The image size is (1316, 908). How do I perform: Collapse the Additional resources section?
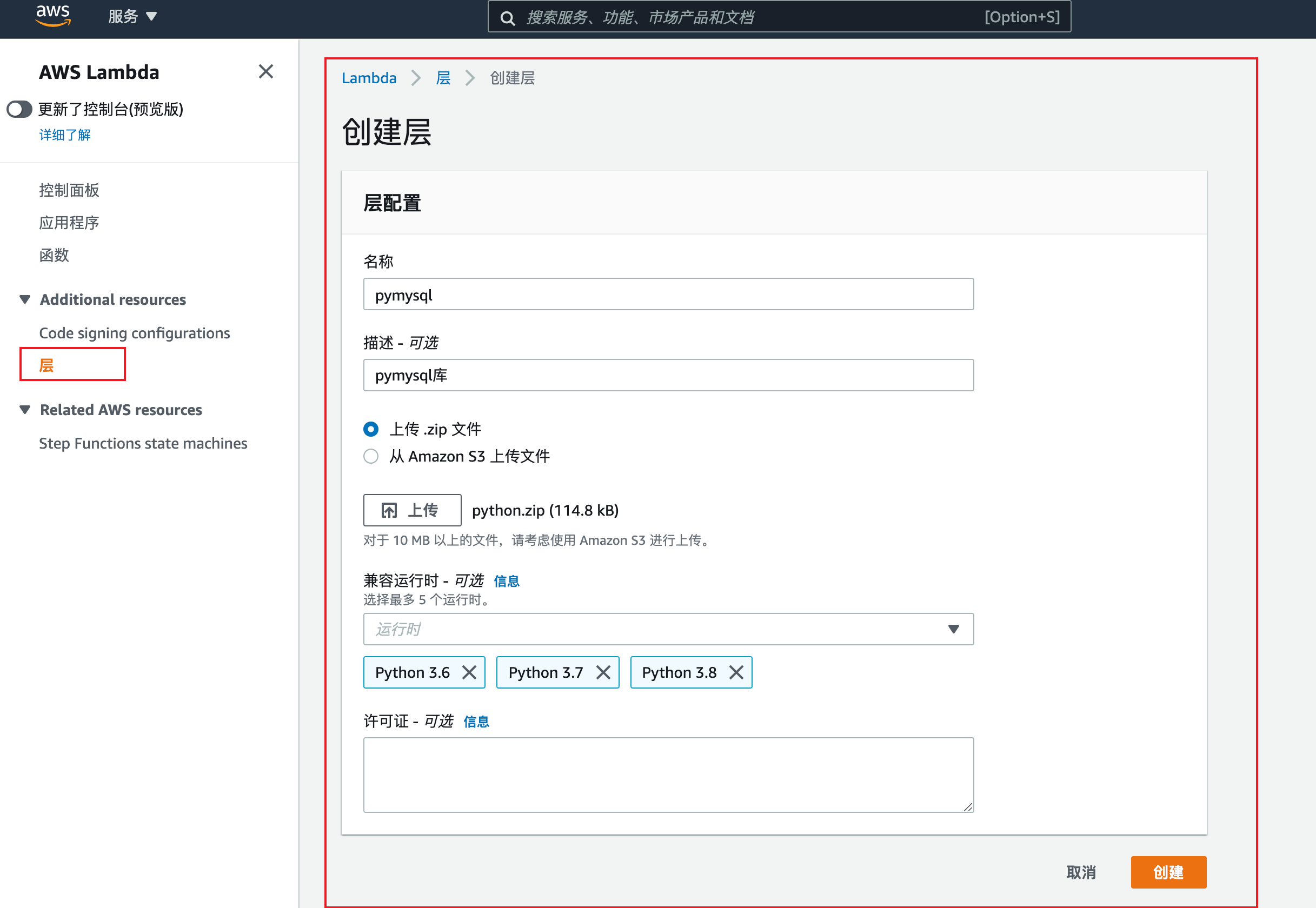click(24, 299)
